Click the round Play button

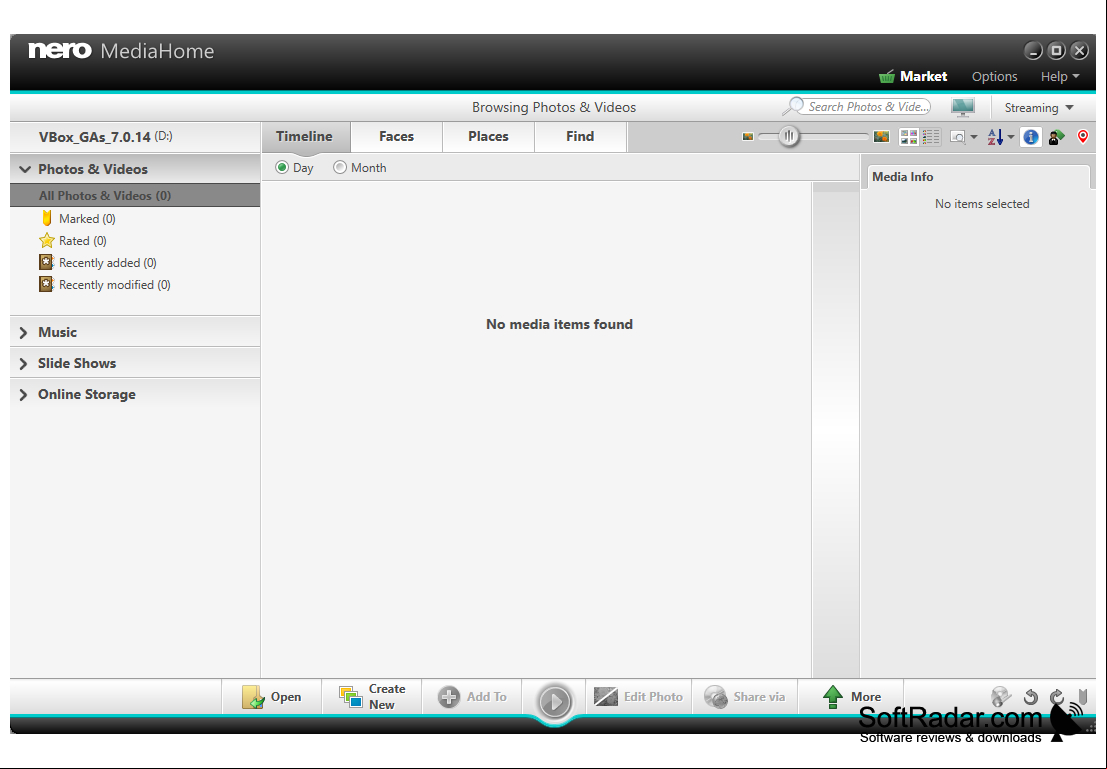pos(554,702)
